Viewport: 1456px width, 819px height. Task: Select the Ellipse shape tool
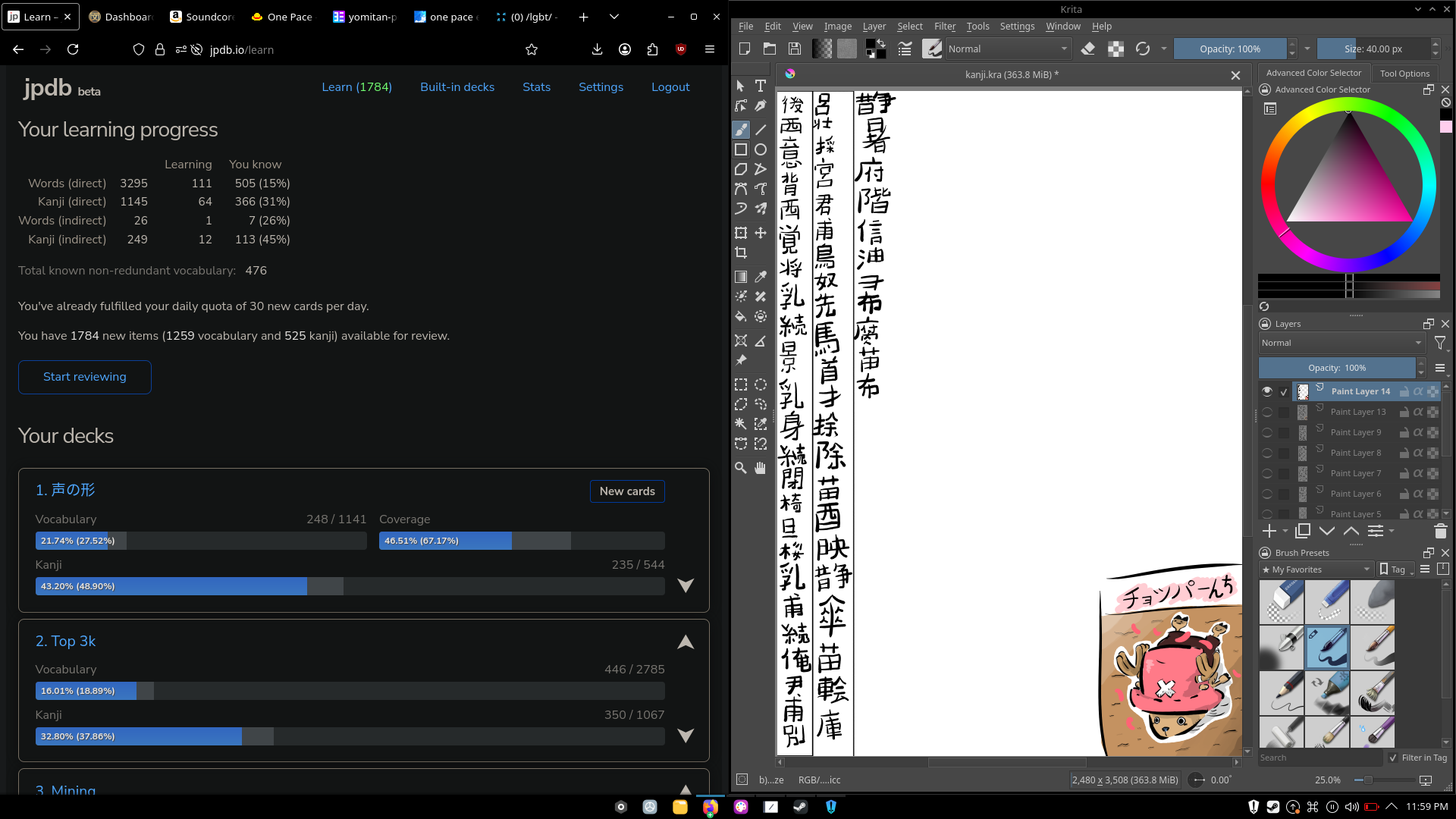(x=761, y=149)
